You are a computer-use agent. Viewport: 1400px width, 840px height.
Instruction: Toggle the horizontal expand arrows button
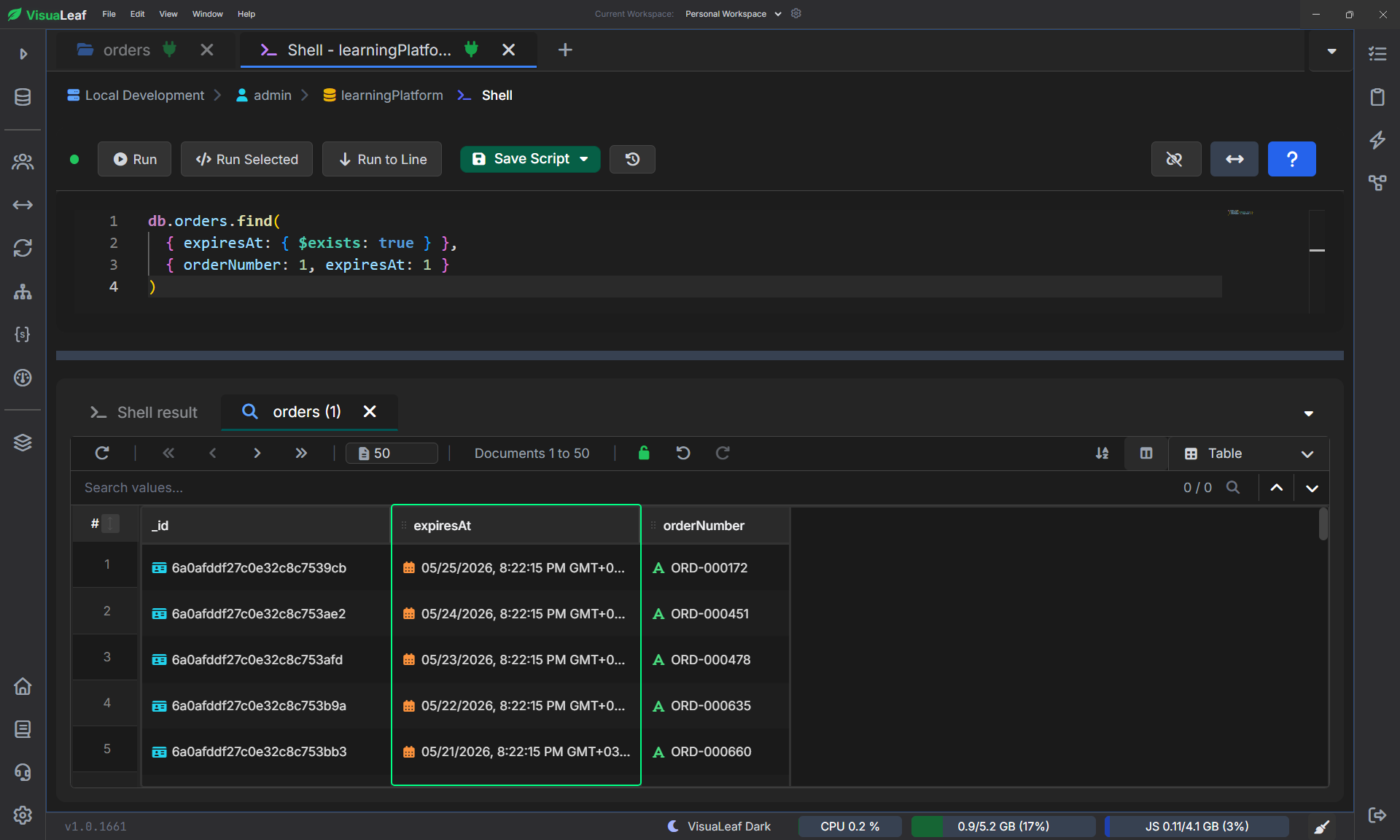[1234, 159]
